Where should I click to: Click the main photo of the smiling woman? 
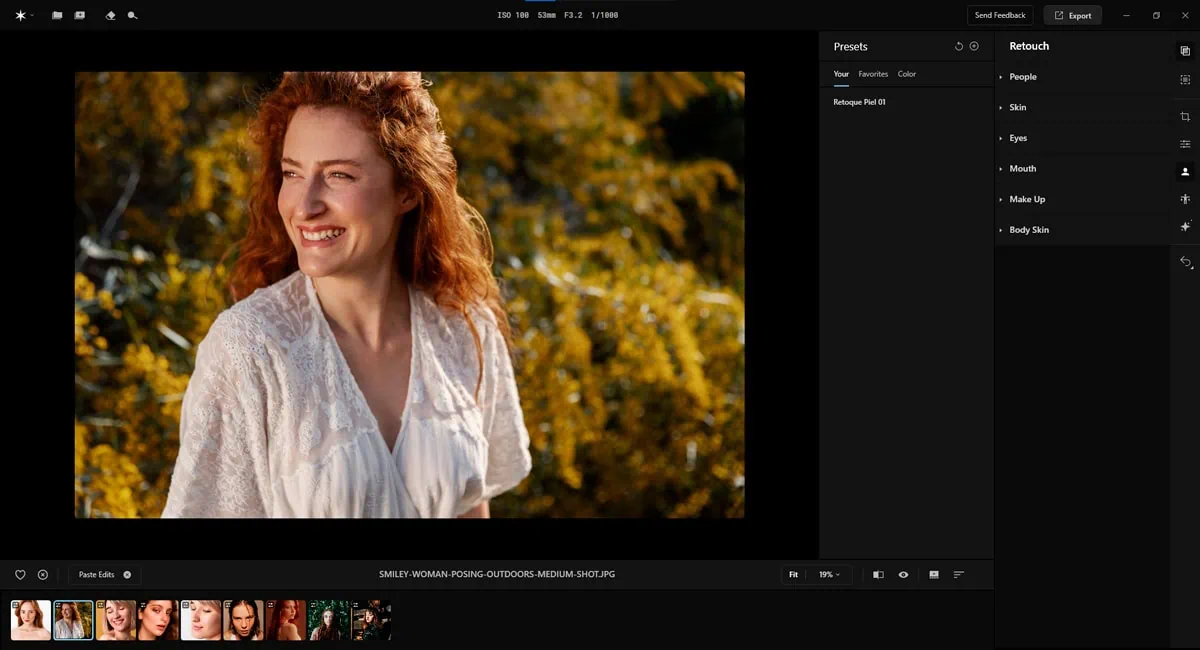point(410,295)
